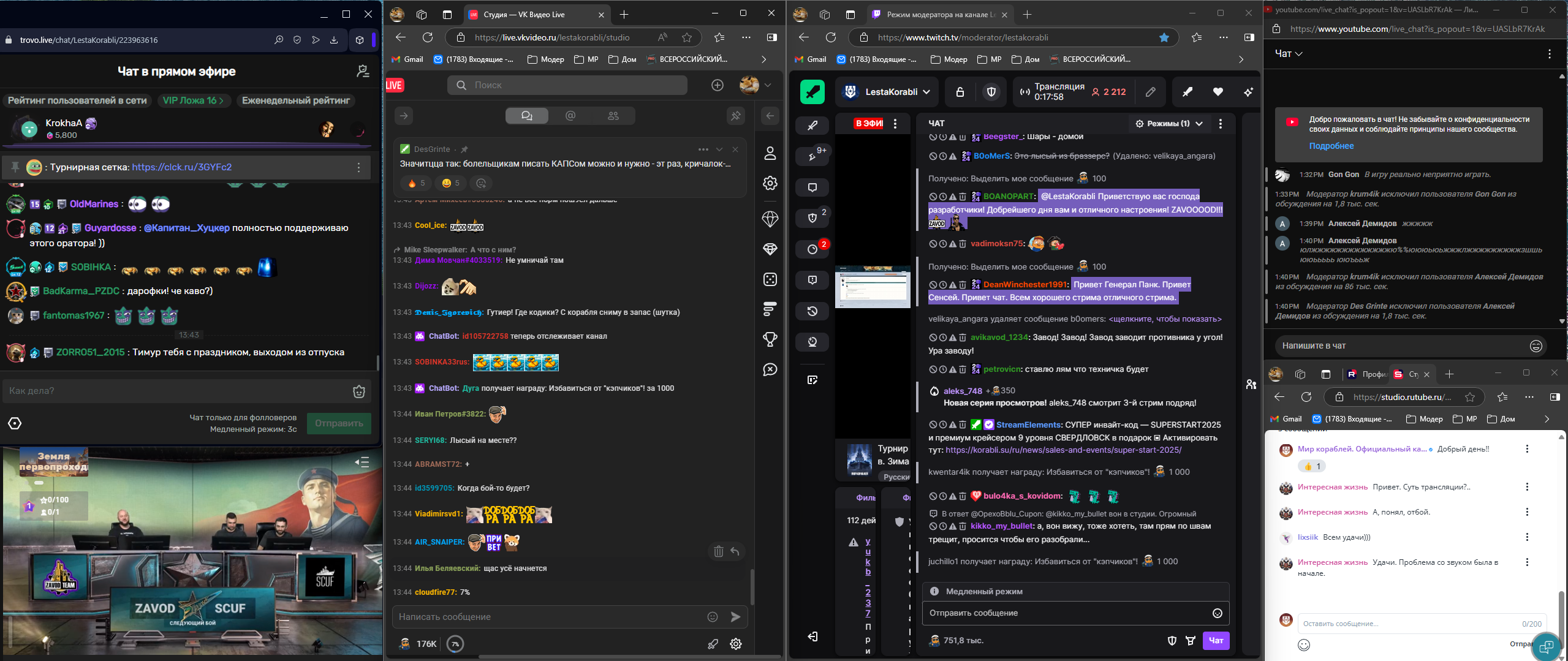Toggle the unlocked padlock icon in Twitch header
The width and height of the screenshot is (1568, 661).
(960, 92)
